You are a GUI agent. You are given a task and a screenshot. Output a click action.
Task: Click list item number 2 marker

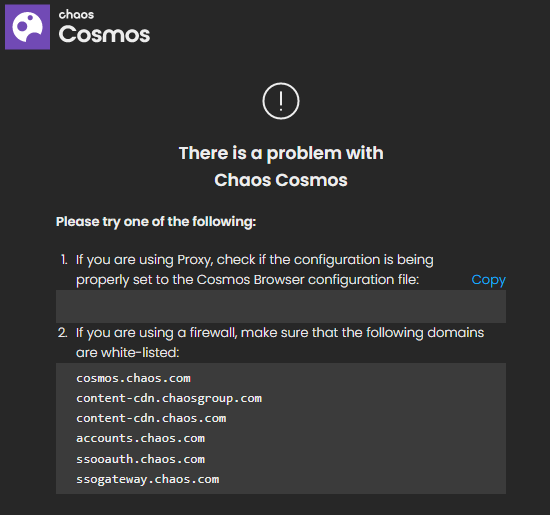(x=63, y=333)
